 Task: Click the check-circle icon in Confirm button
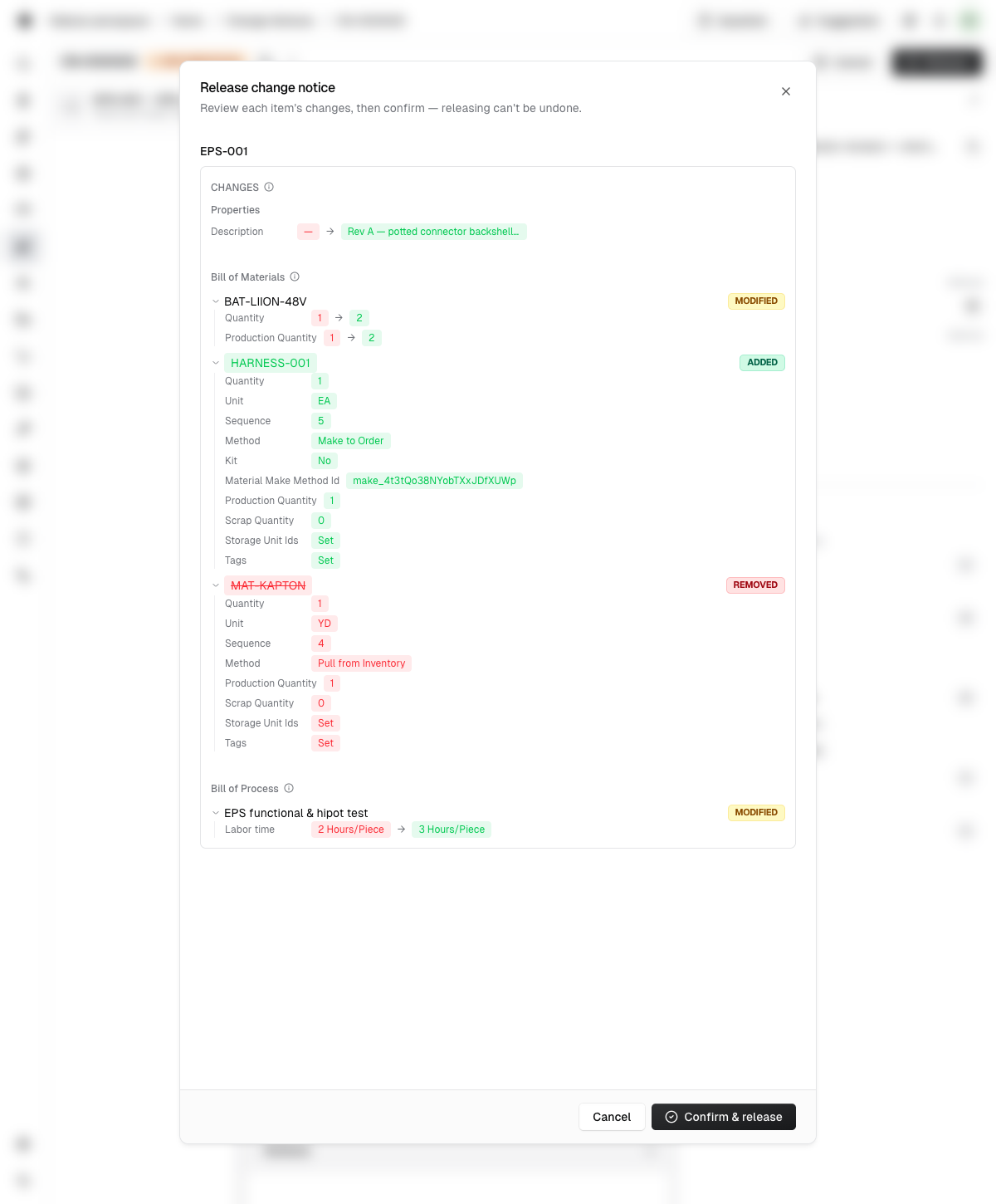coord(671,1117)
